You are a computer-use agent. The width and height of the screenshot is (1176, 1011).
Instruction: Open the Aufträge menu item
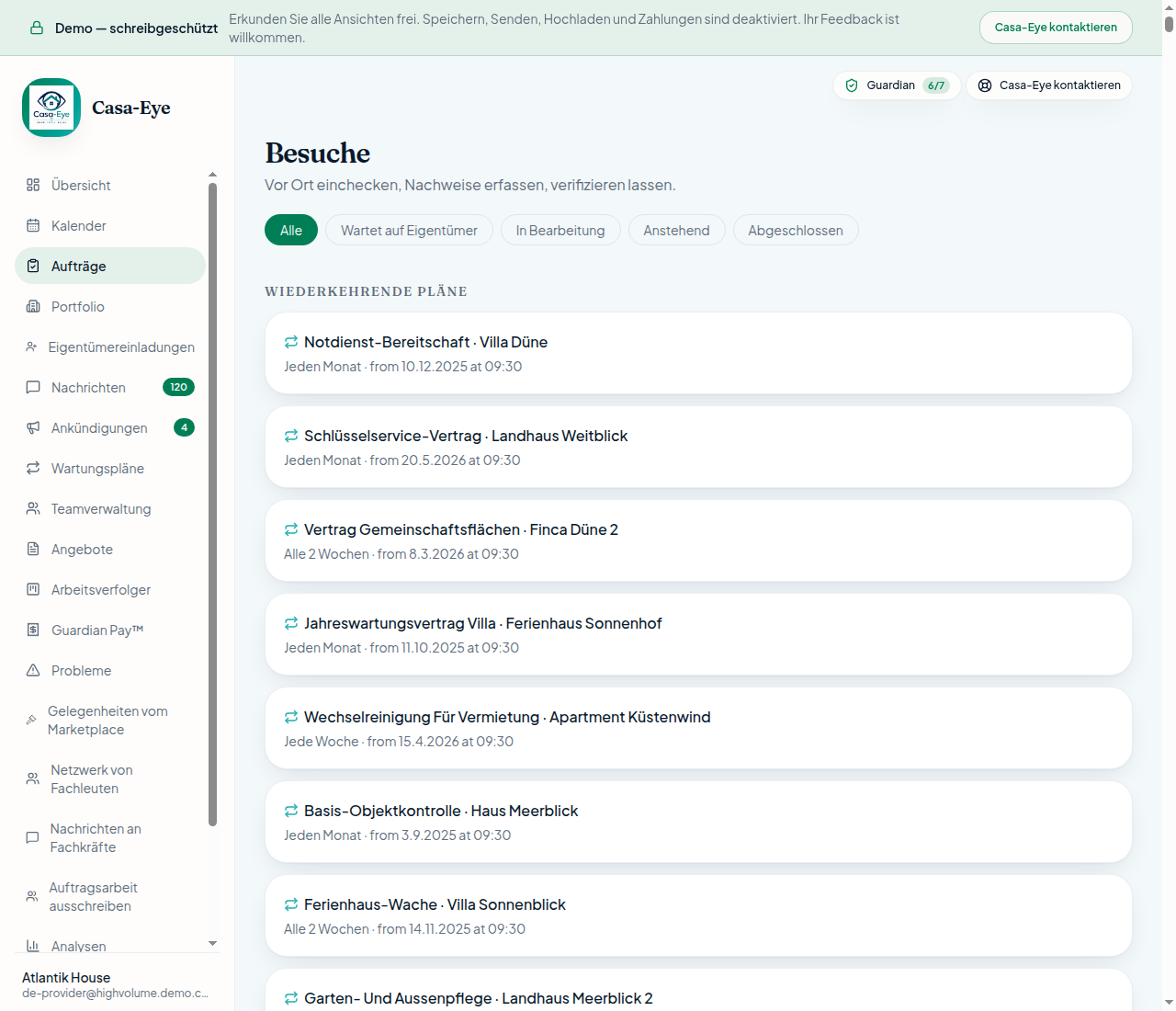pos(110,266)
